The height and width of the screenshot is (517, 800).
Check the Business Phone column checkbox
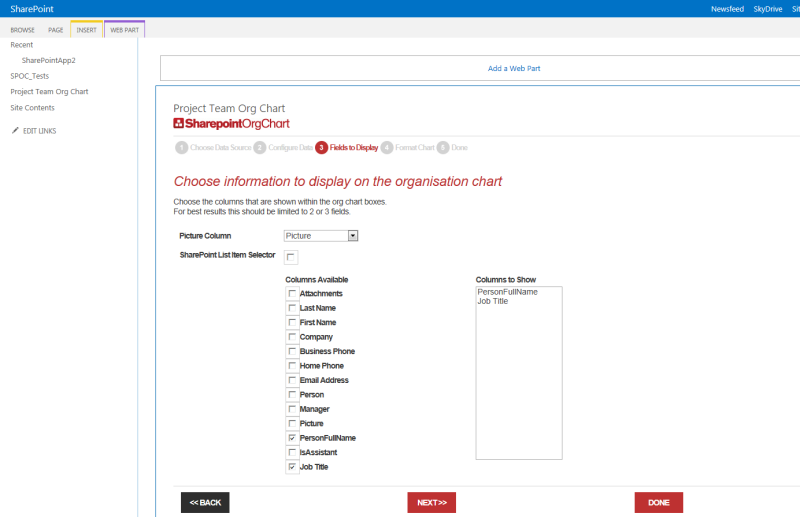click(x=292, y=351)
